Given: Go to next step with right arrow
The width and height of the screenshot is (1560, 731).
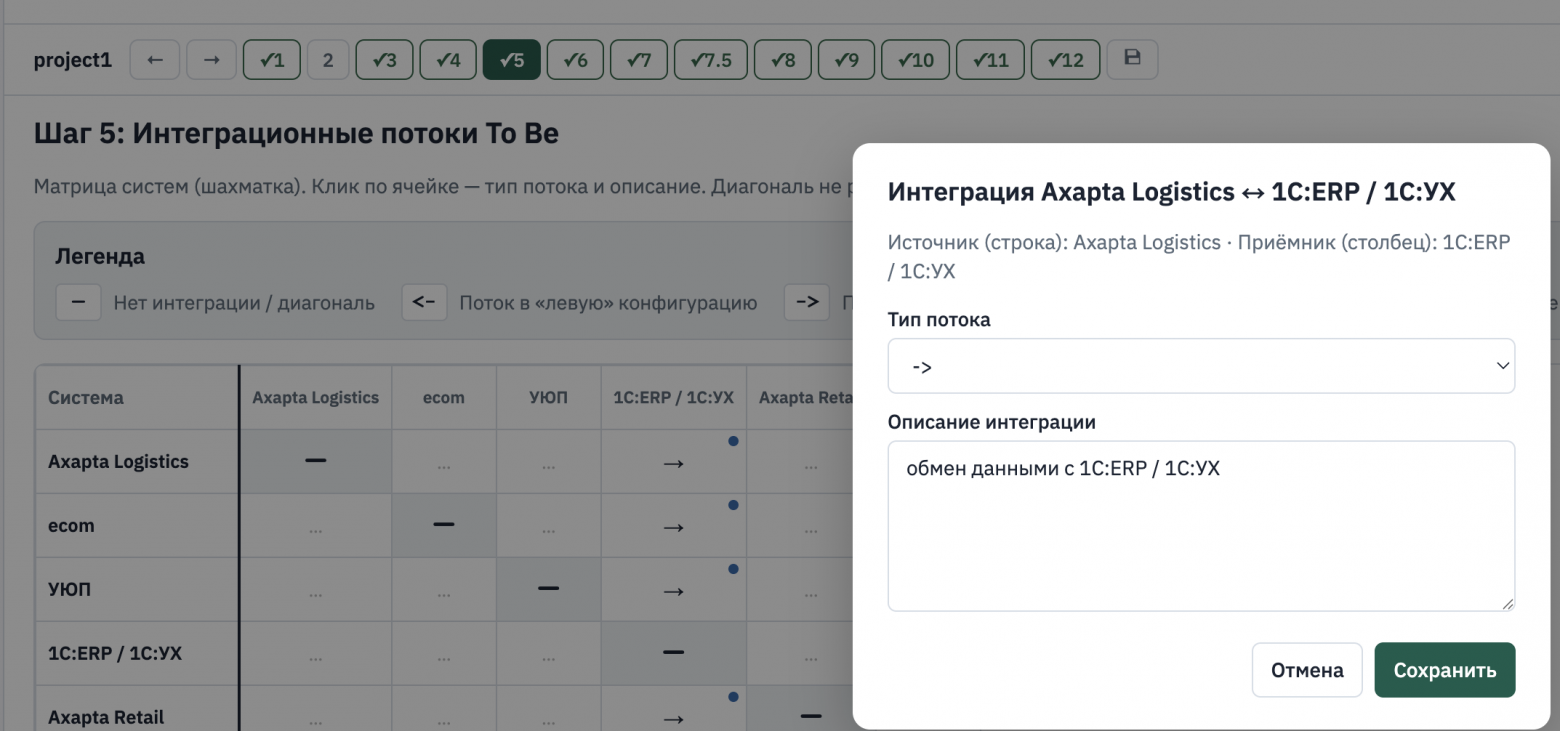Looking at the screenshot, I should [x=212, y=60].
